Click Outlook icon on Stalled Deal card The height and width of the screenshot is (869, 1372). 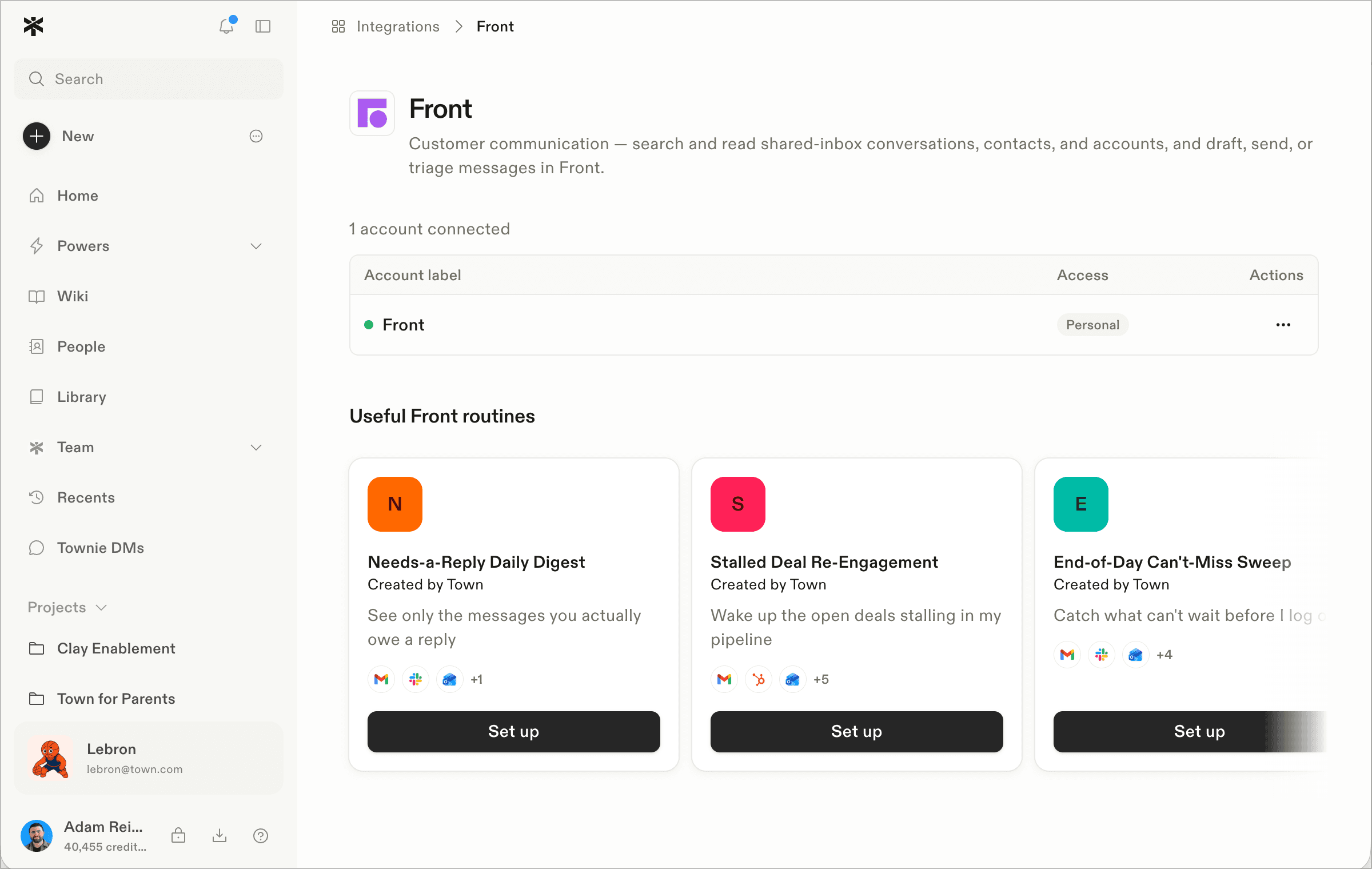[793, 679]
